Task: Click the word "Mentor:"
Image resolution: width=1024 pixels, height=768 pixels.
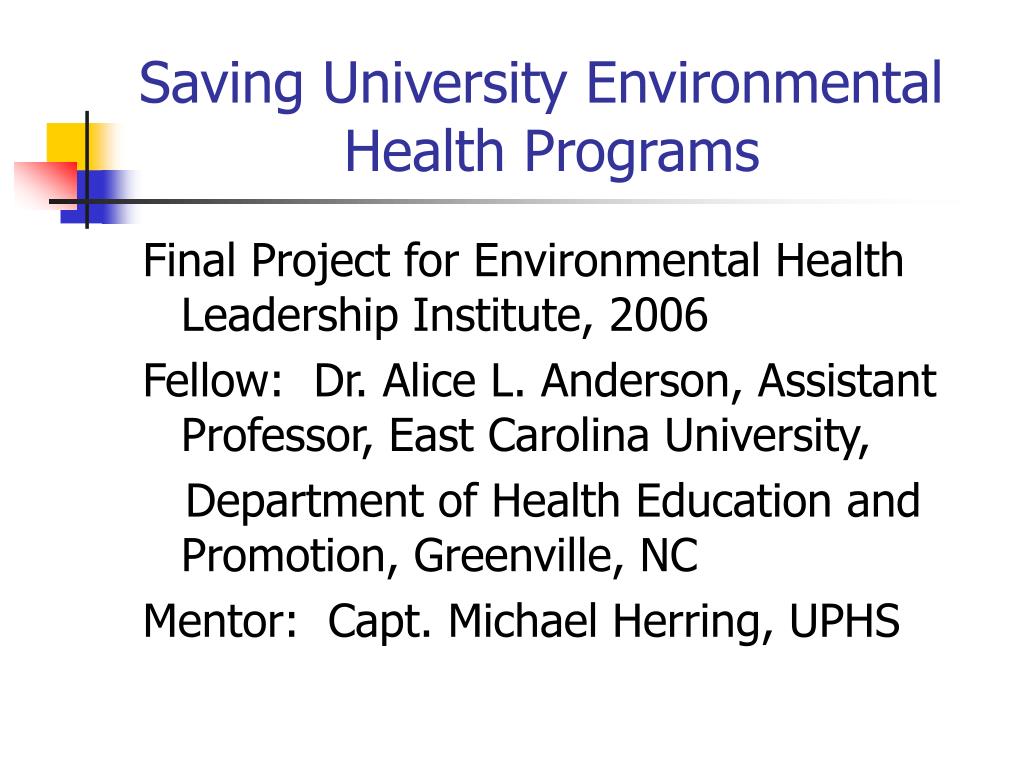Action: tap(220, 621)
